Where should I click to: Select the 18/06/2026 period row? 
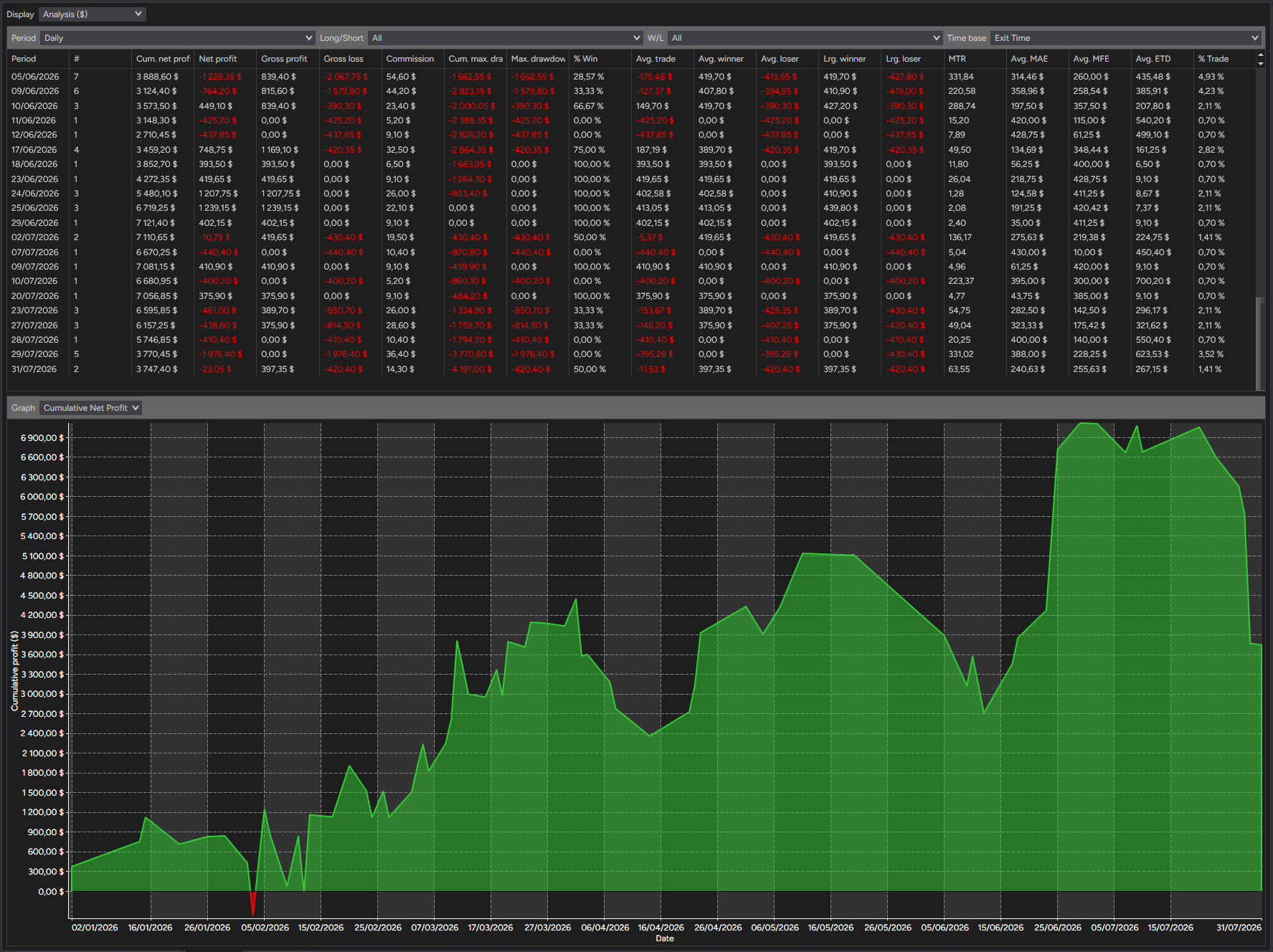point(631,164)
